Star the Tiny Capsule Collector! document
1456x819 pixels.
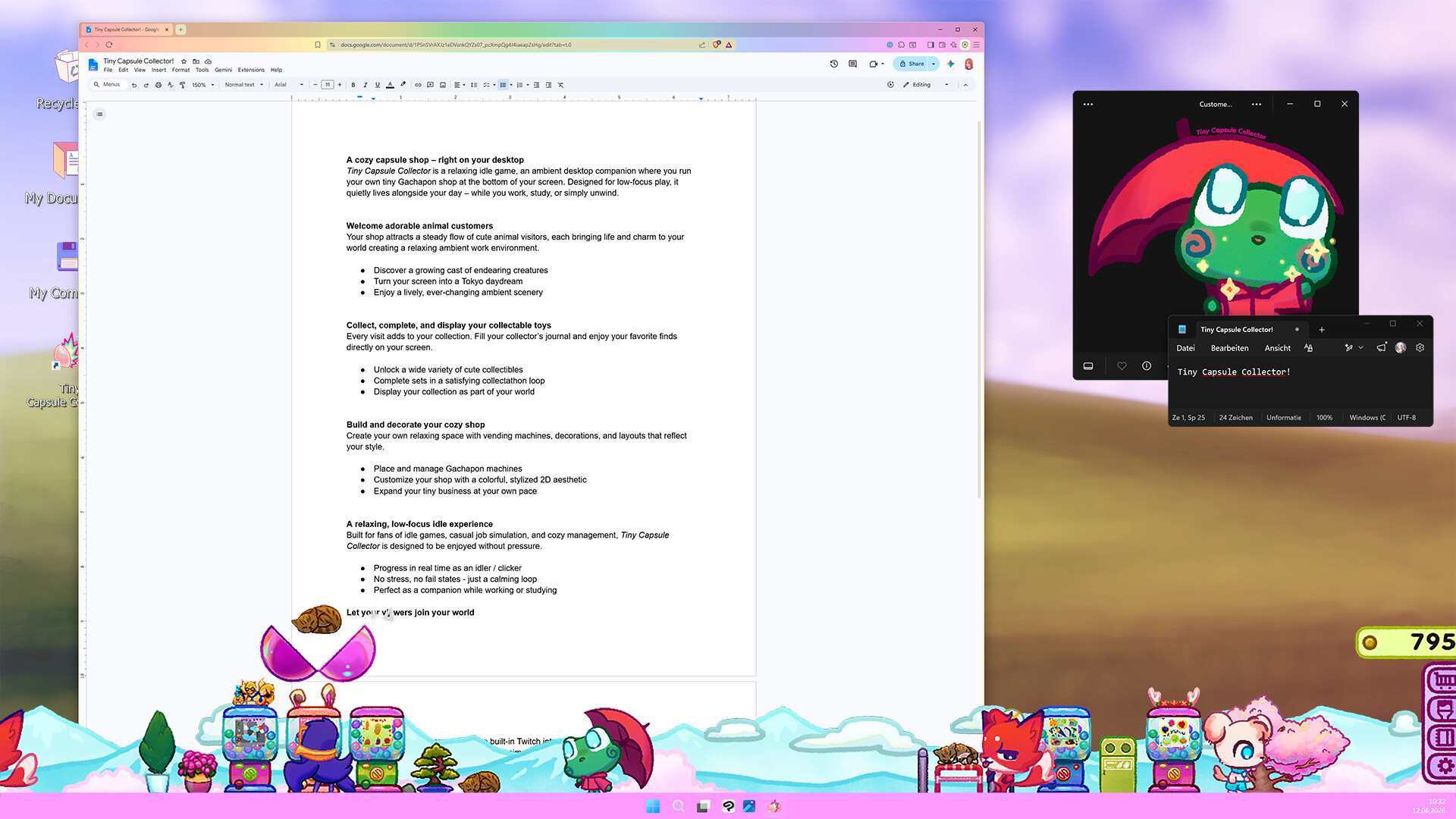point(184,61)
